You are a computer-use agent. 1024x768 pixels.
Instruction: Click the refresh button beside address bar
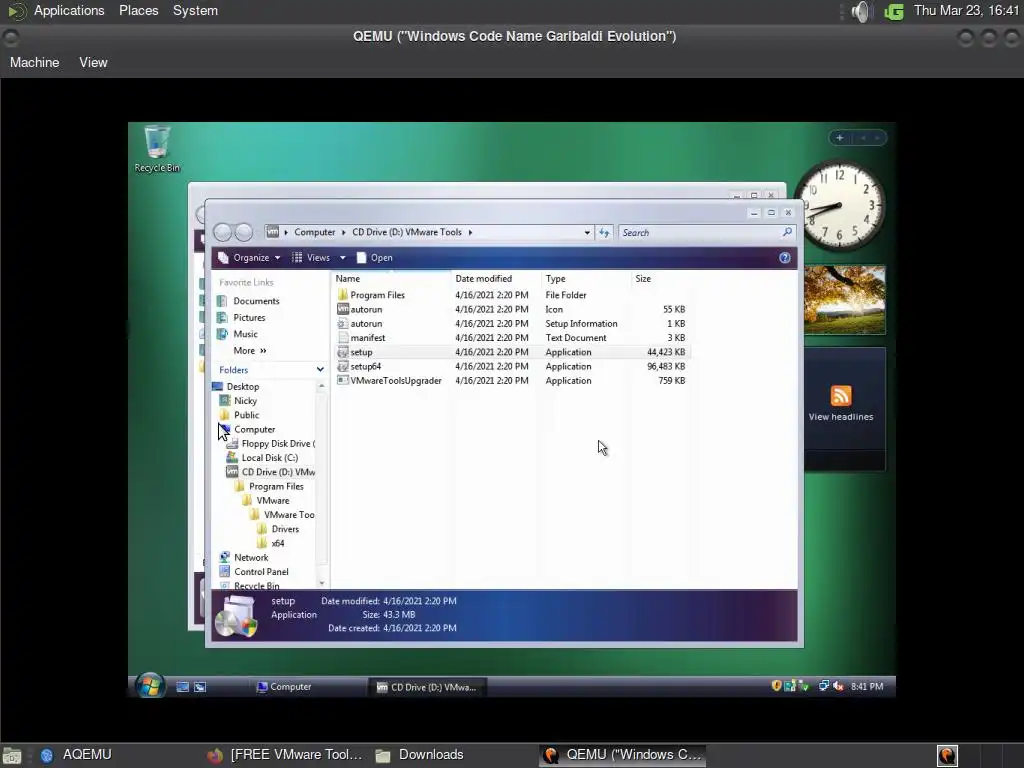point(604,232)
